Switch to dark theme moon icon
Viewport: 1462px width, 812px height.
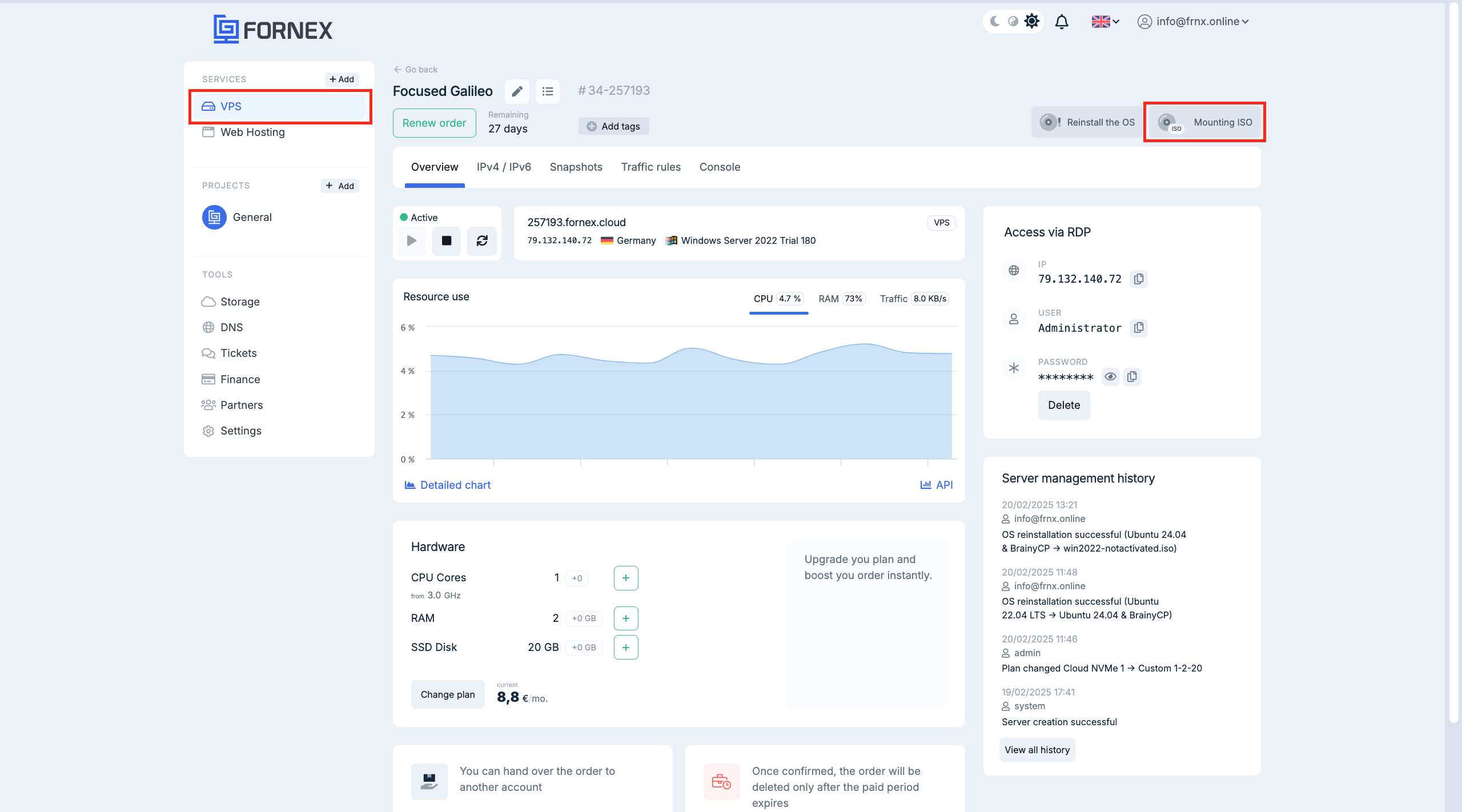[x=995, y=21]
